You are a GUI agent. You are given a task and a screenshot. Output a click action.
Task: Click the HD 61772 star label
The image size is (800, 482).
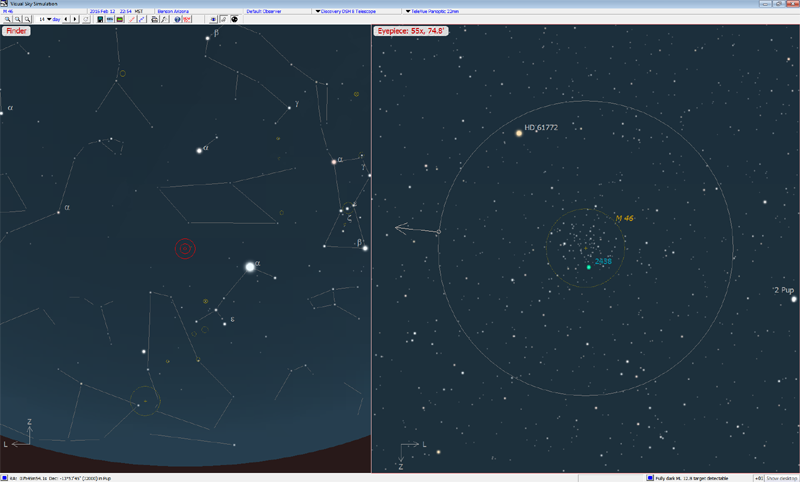(541, 128)
